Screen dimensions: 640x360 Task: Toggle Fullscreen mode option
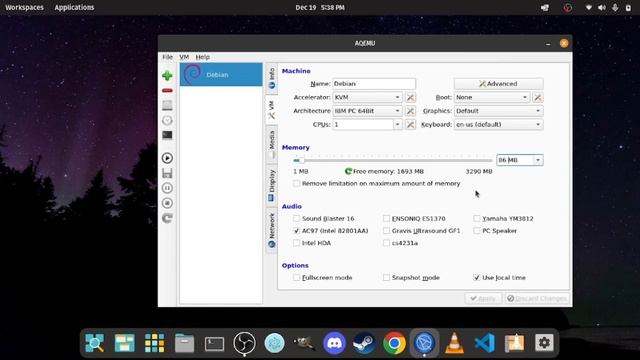pyautogui.click(x=296, y=278)
